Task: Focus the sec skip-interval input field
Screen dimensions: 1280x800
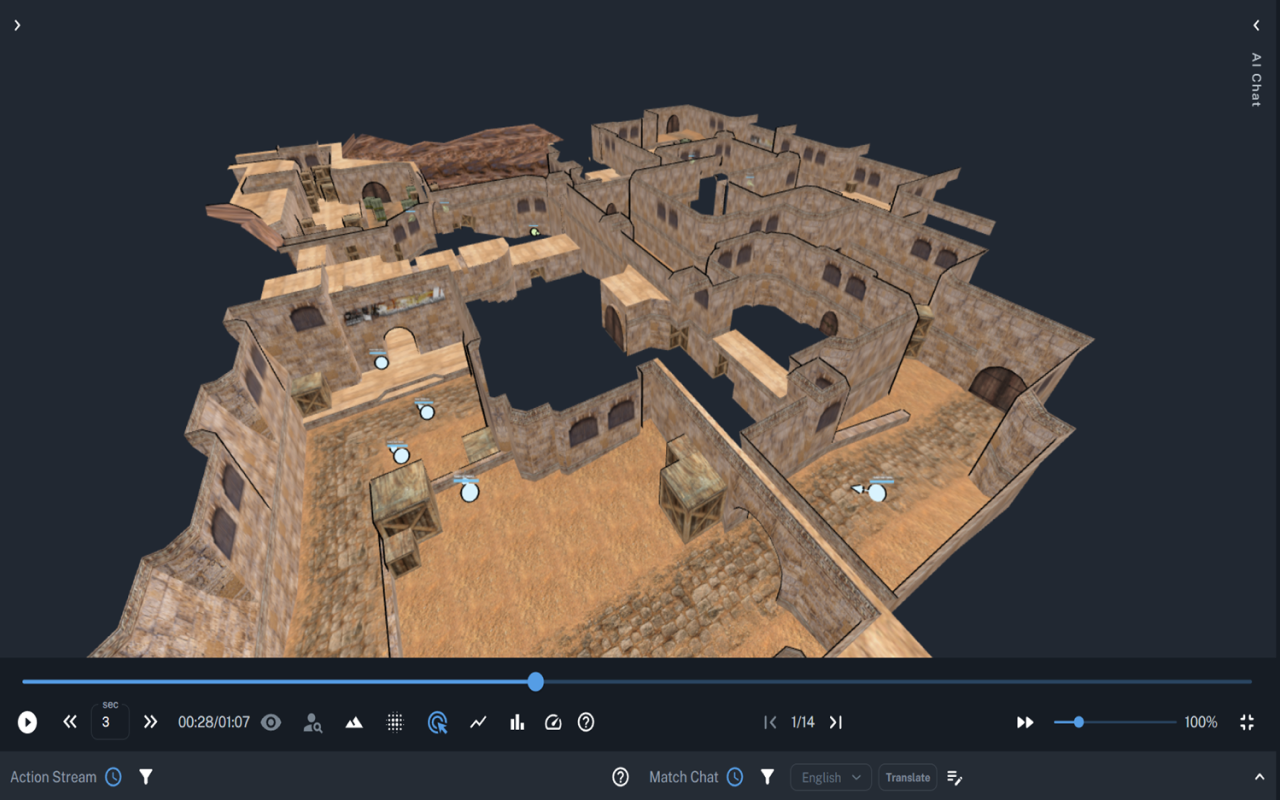Action: tap(110, 722)
